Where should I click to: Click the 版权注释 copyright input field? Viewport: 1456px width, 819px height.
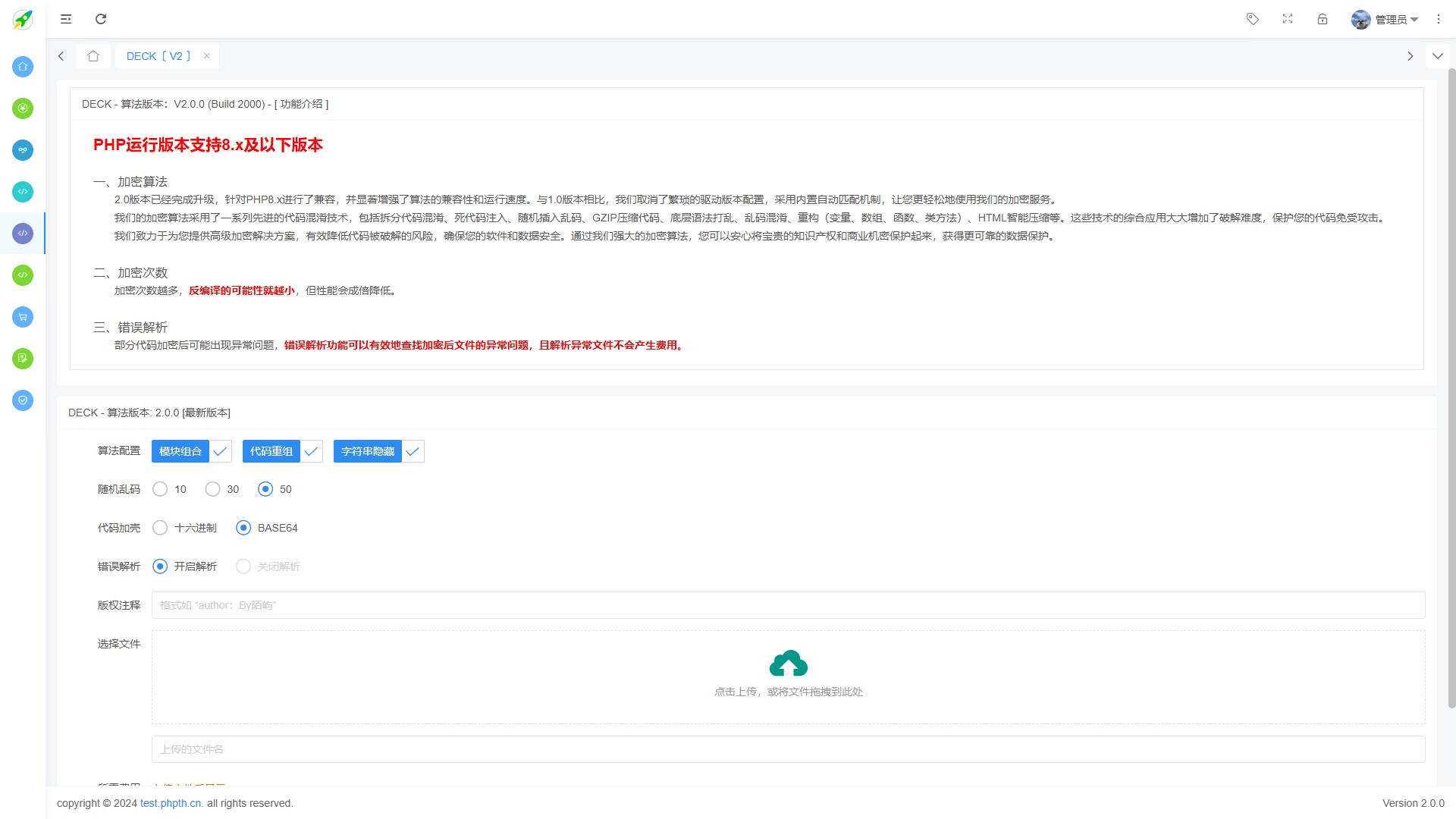pyautogui.click(x=531, y=605)
